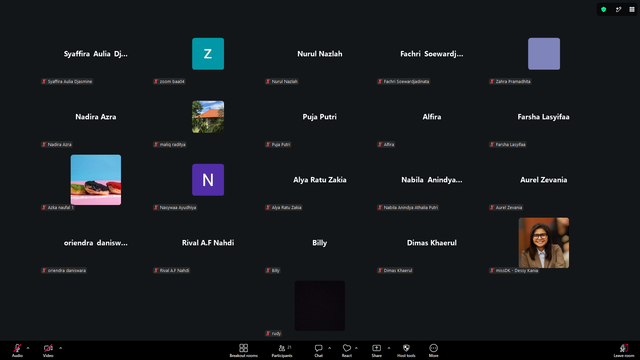This screenshot has height=360, width=640.
Task: Open the React heart menu
Action: click(x=347, y=350)
